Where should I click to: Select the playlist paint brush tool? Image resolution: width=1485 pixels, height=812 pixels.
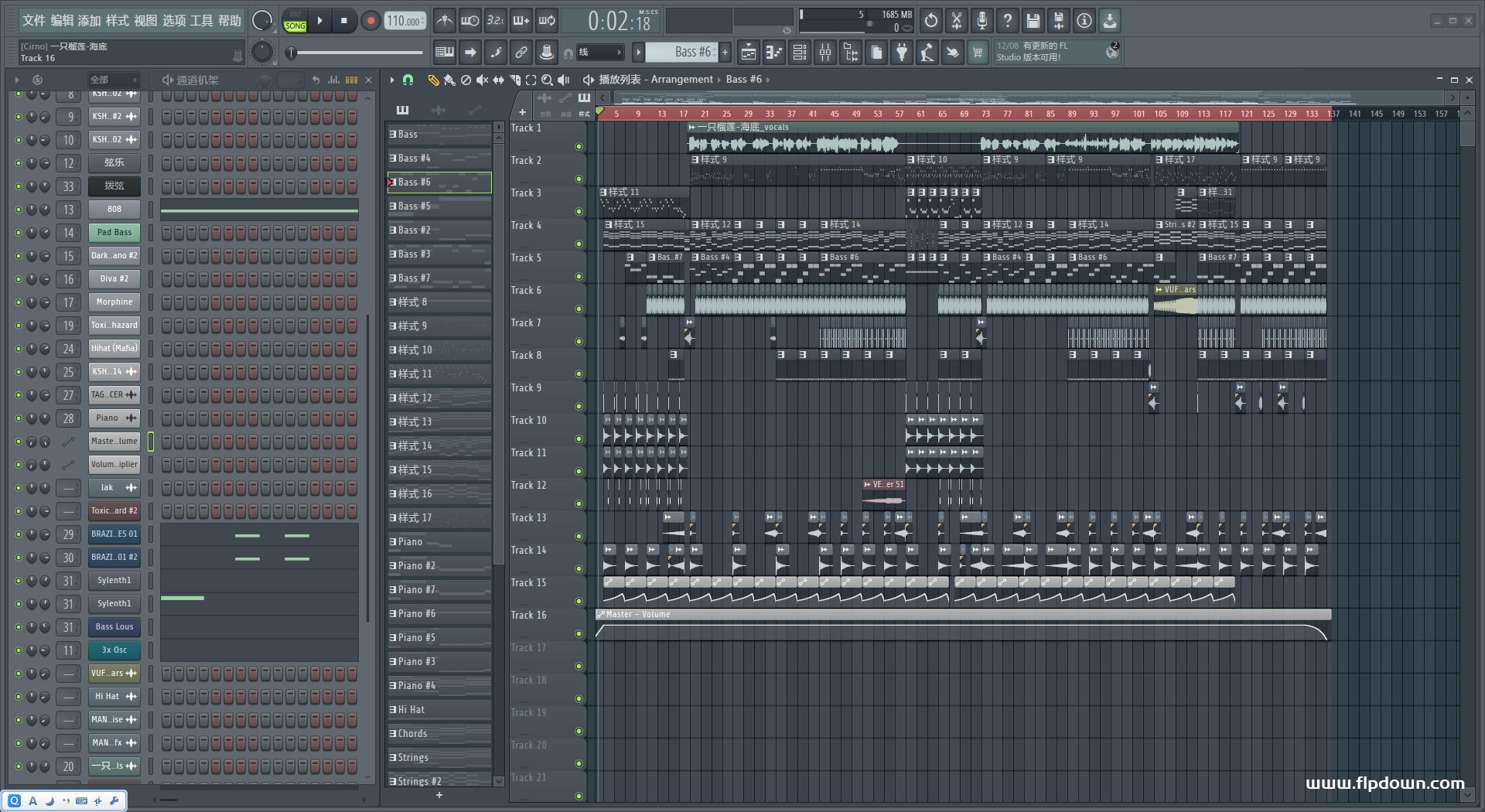point(449,80)
